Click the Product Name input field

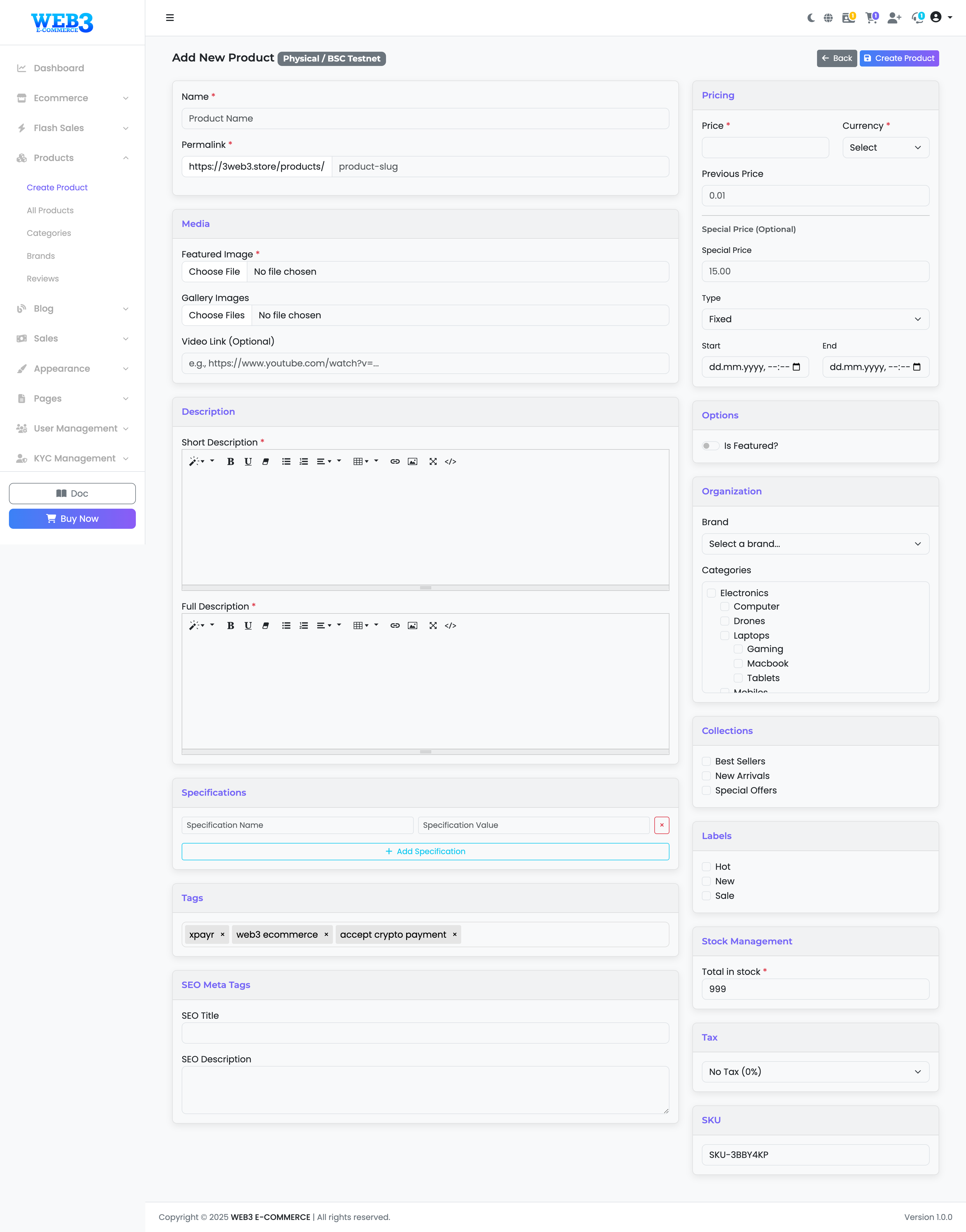click(x=425, y=119)
